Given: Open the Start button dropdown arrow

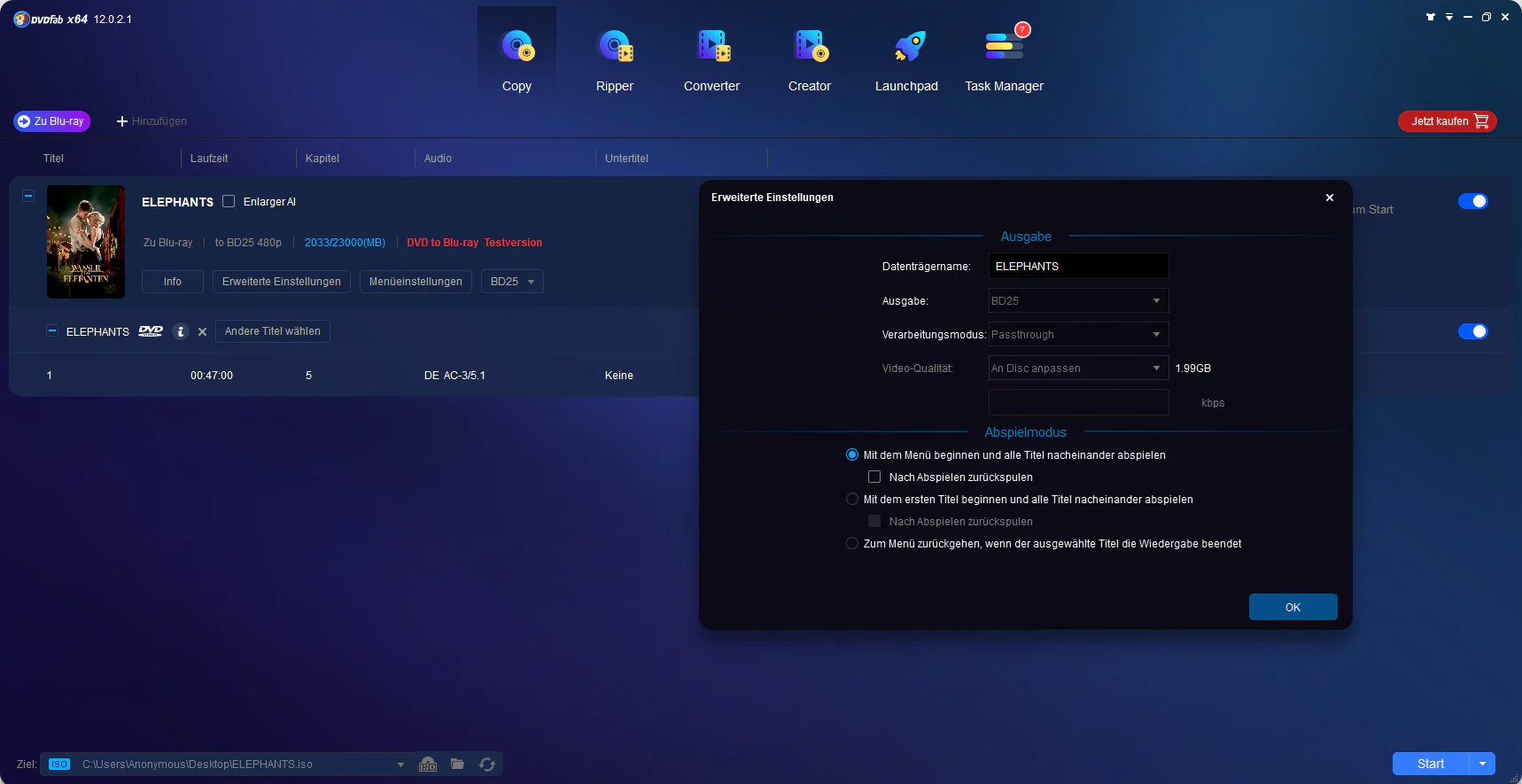Looking at the screenshot, I should [x=1482, y=764].
